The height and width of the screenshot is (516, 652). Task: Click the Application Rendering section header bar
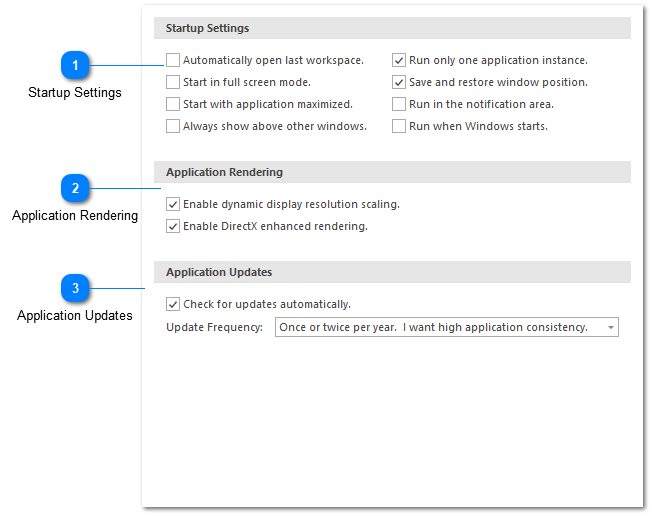(392, 172)
